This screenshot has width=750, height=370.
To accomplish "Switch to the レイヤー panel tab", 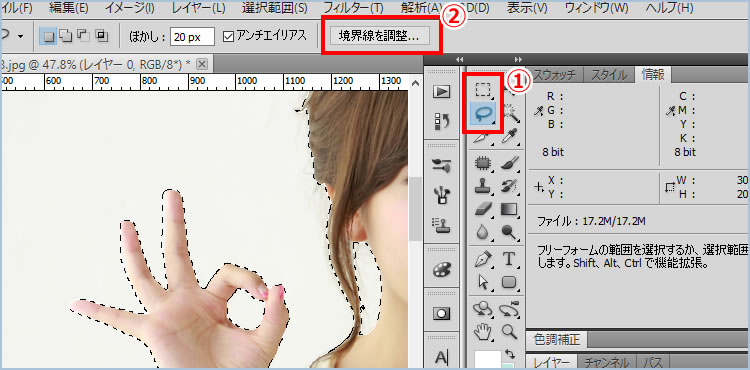I will (551, 362).
